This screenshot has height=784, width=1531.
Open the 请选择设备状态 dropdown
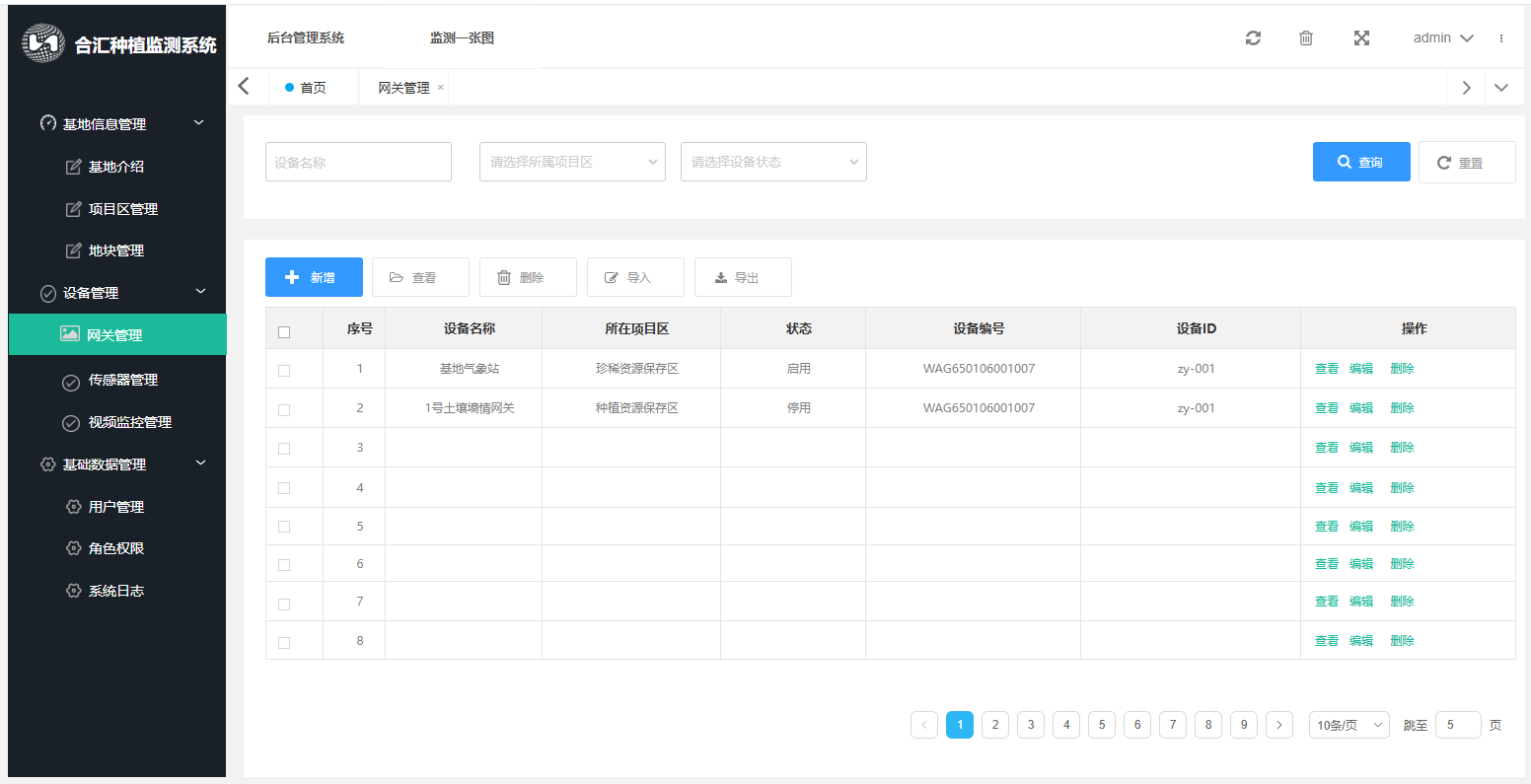pos(773,162)
